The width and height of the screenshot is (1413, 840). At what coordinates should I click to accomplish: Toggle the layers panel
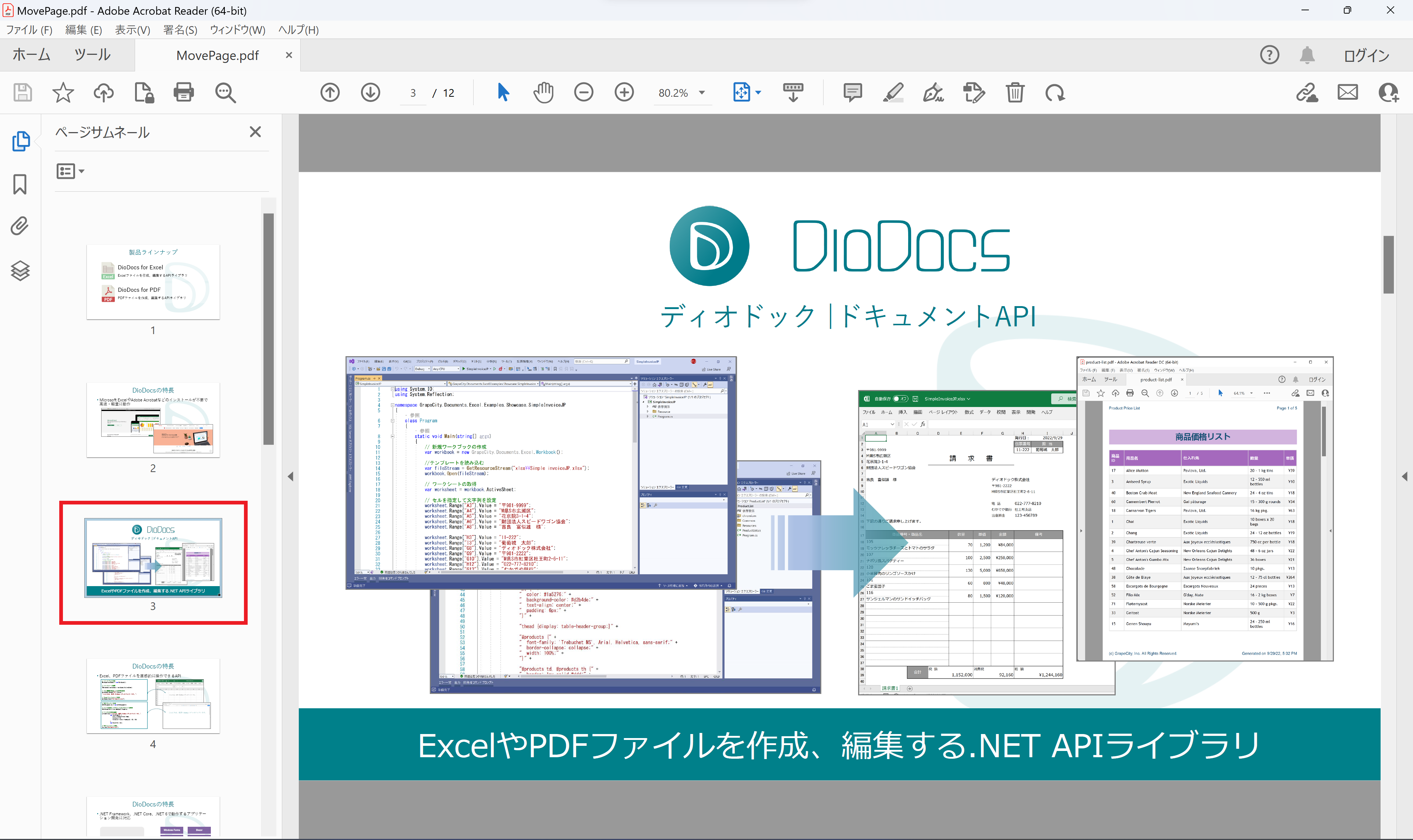coord(20,270)
